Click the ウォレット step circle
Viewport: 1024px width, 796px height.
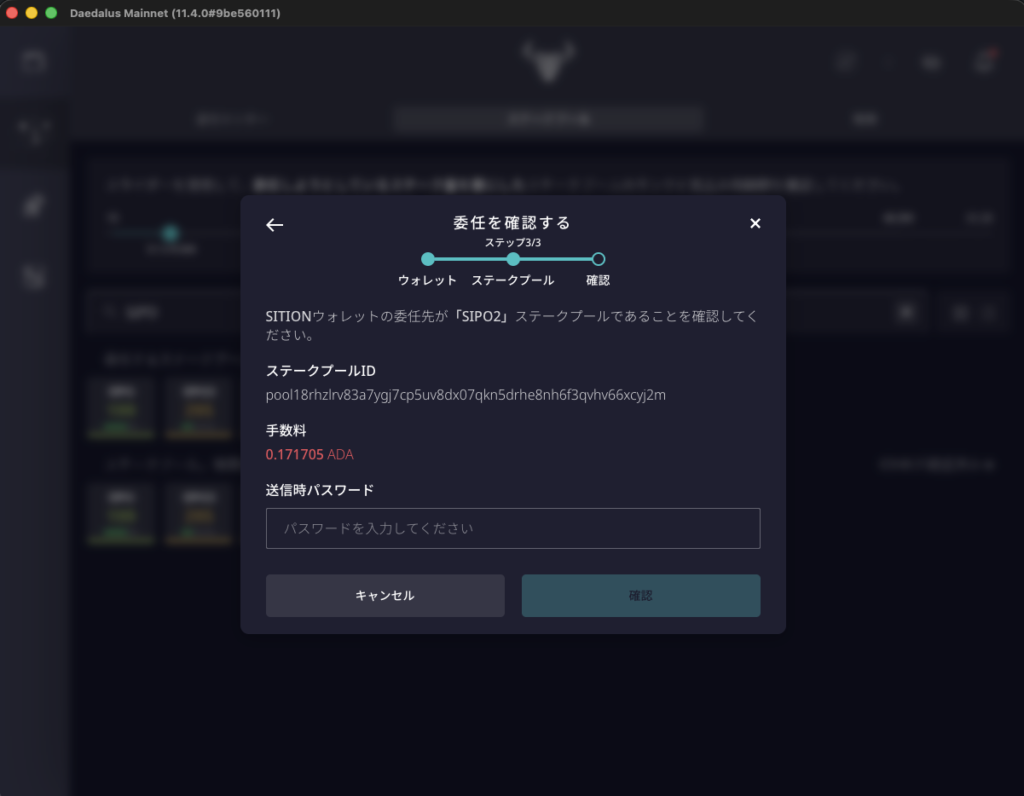click(x=428, y=259)
